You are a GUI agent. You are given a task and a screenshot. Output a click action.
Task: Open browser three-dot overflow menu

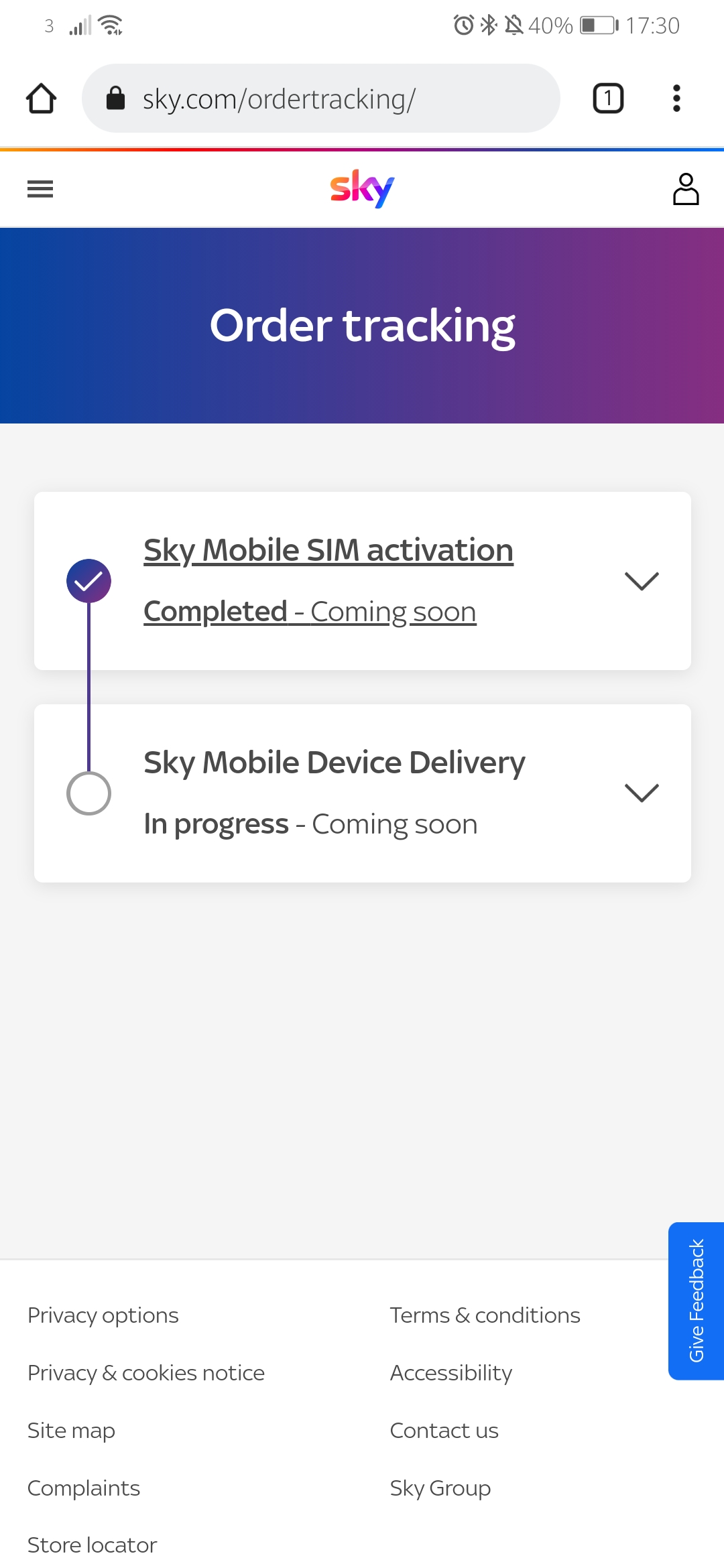click(x=676, y=99)
